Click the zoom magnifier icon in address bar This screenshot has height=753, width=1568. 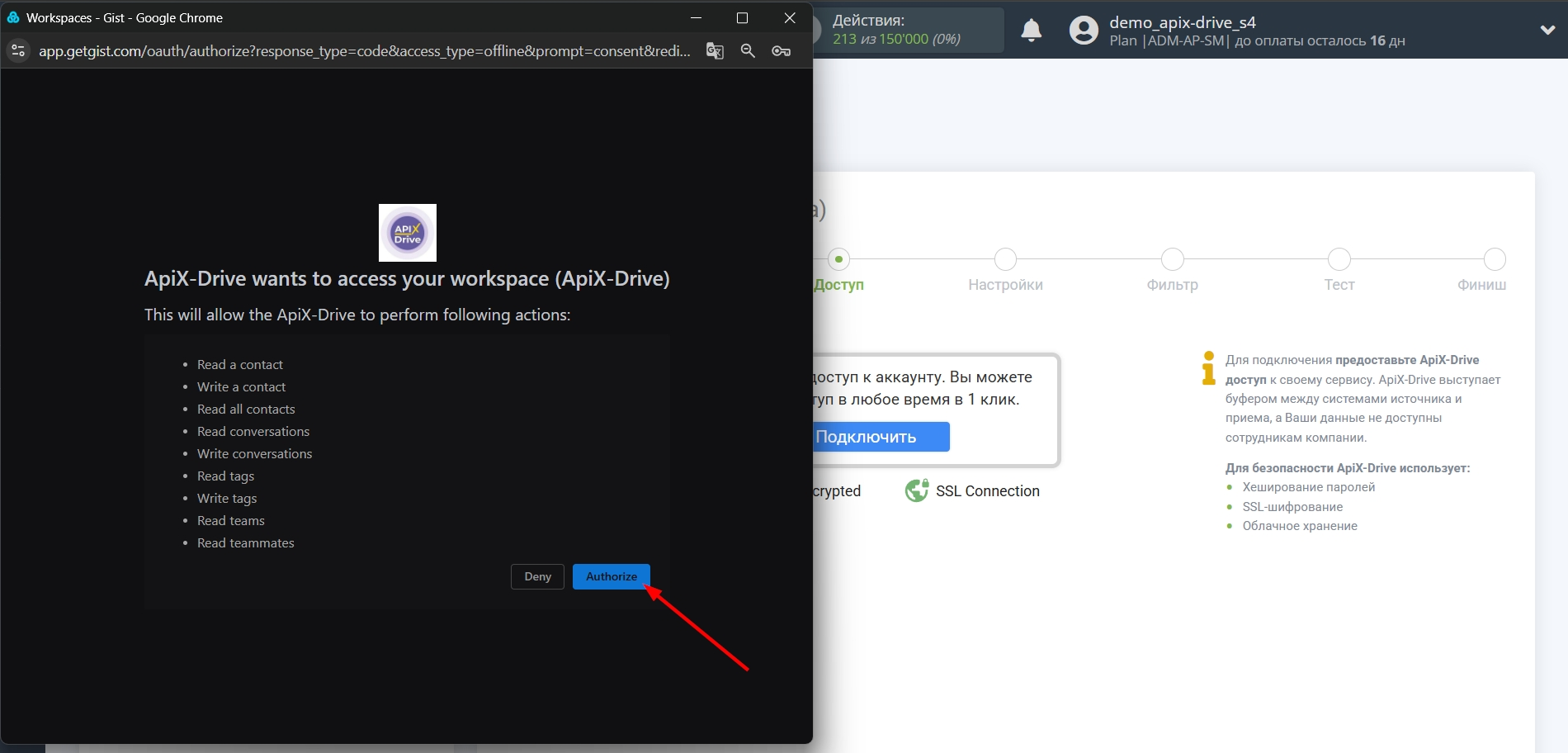click(748, 51)
